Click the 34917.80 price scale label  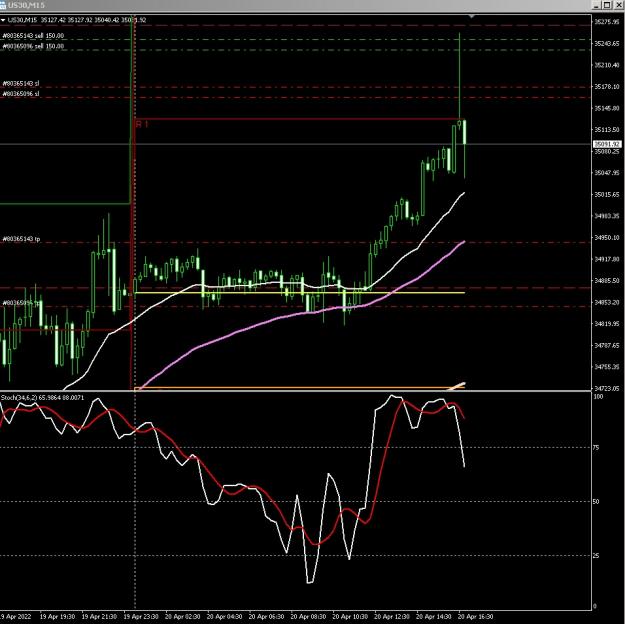tap(607, 259)
